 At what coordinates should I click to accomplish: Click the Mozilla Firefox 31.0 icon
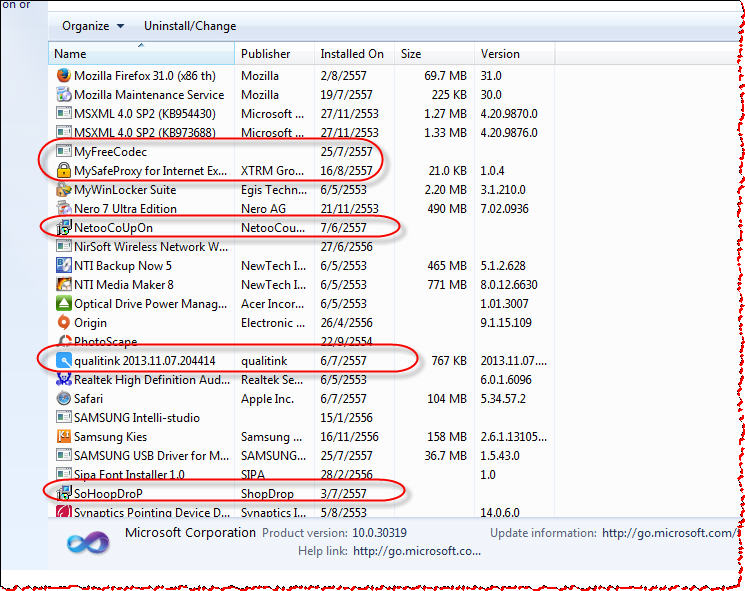coord(64,76)
